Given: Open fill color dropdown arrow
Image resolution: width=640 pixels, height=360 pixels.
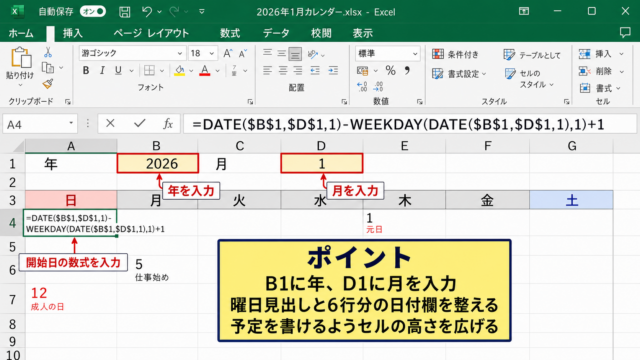Looking at the screenshot, I should [x=191, y=71].
